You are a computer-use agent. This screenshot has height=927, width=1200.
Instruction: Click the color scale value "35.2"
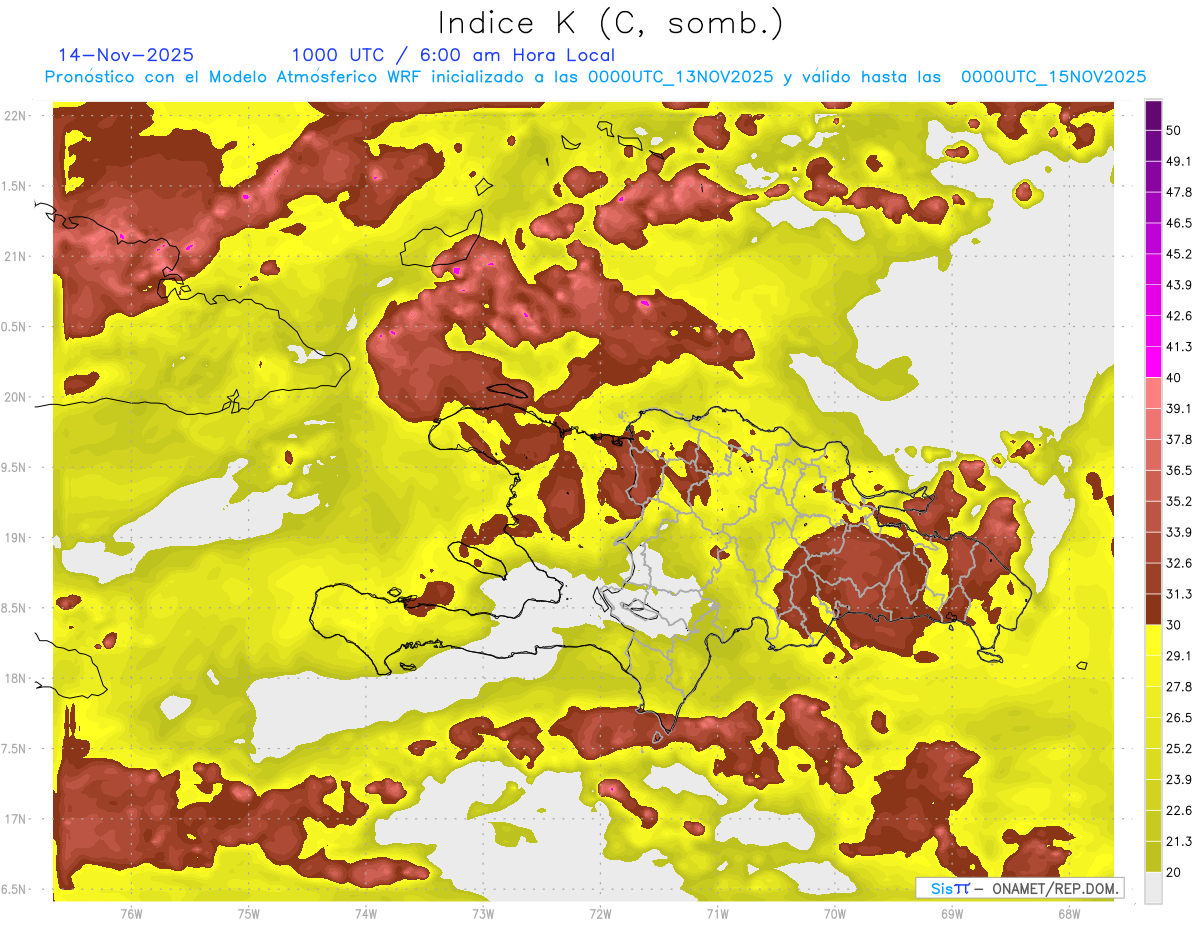pos(1178,501)
